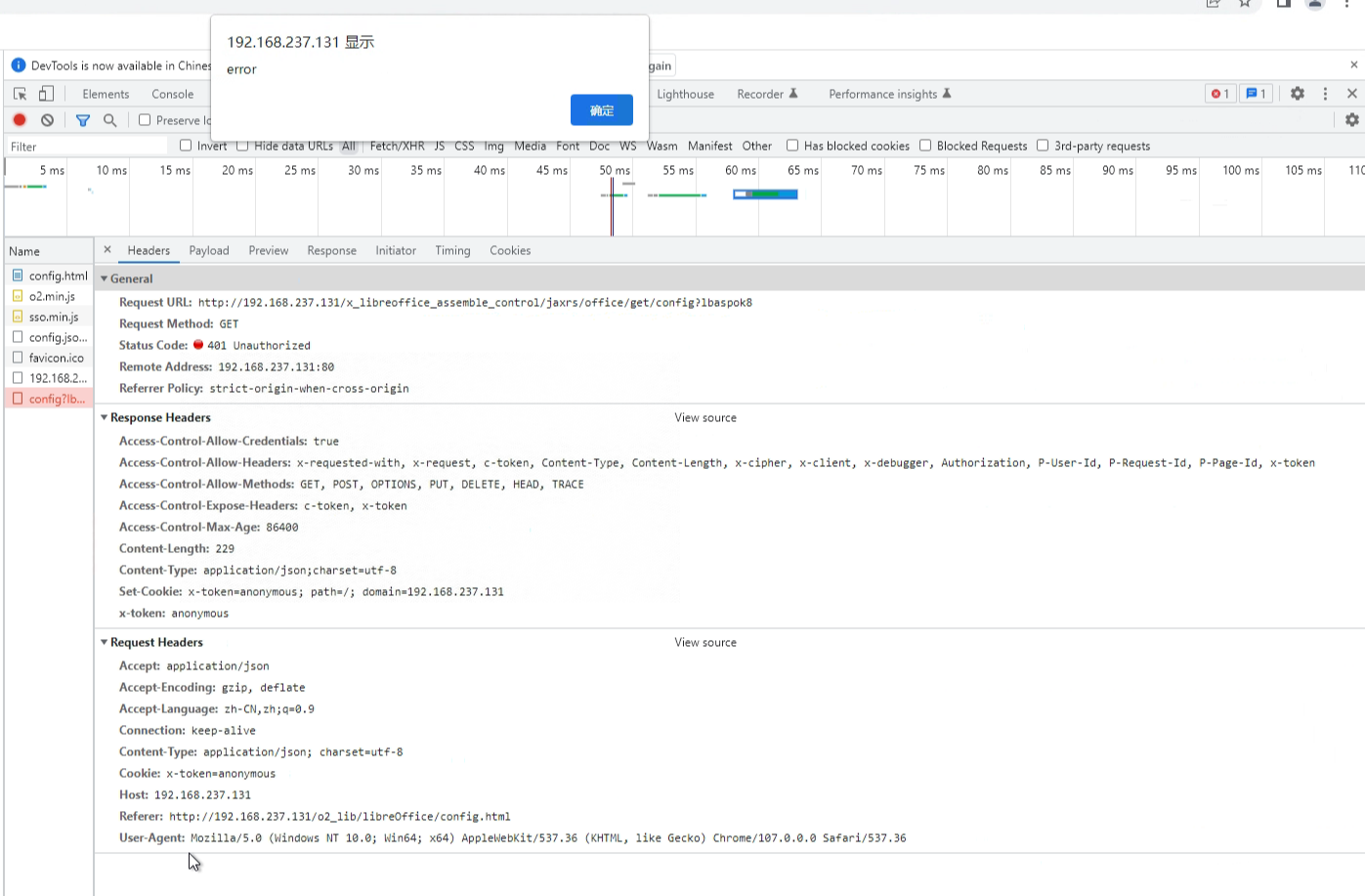Filter requests by Media type
Image resolution: width=1365 pixels, height=896 pixels.
pos(530,146)
